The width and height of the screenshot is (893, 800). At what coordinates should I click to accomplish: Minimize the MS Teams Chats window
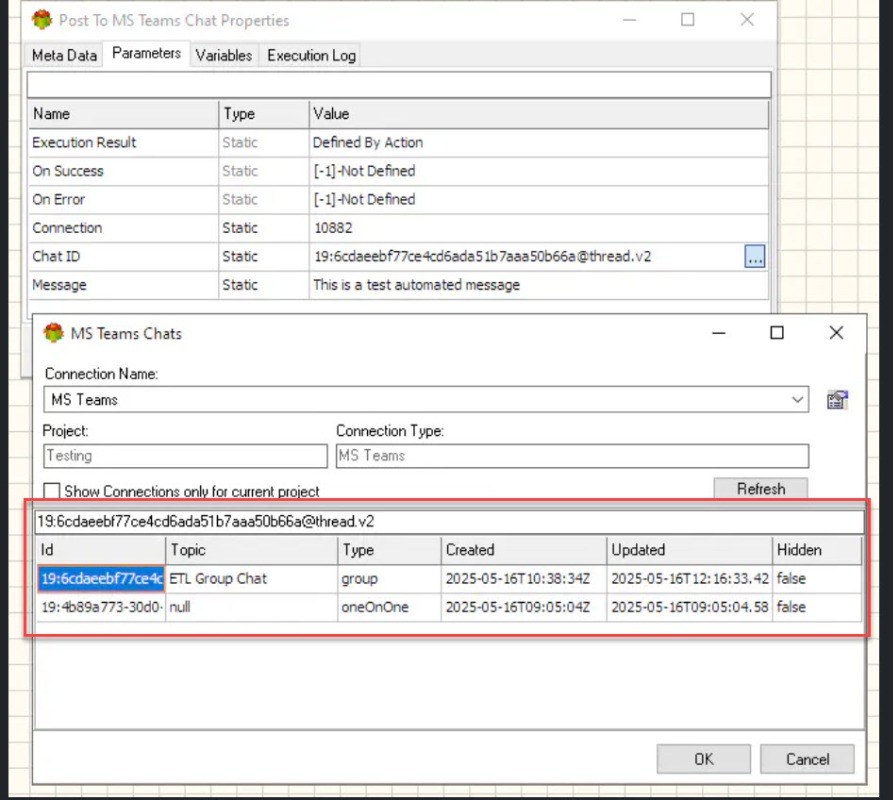pyautogui.click(x=719, y=333)
